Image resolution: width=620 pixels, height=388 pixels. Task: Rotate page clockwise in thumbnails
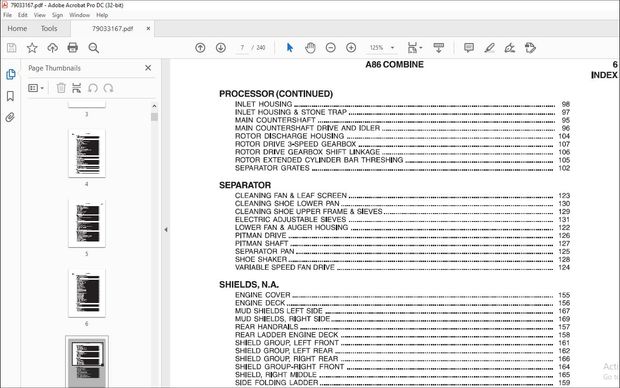[108, 88]
